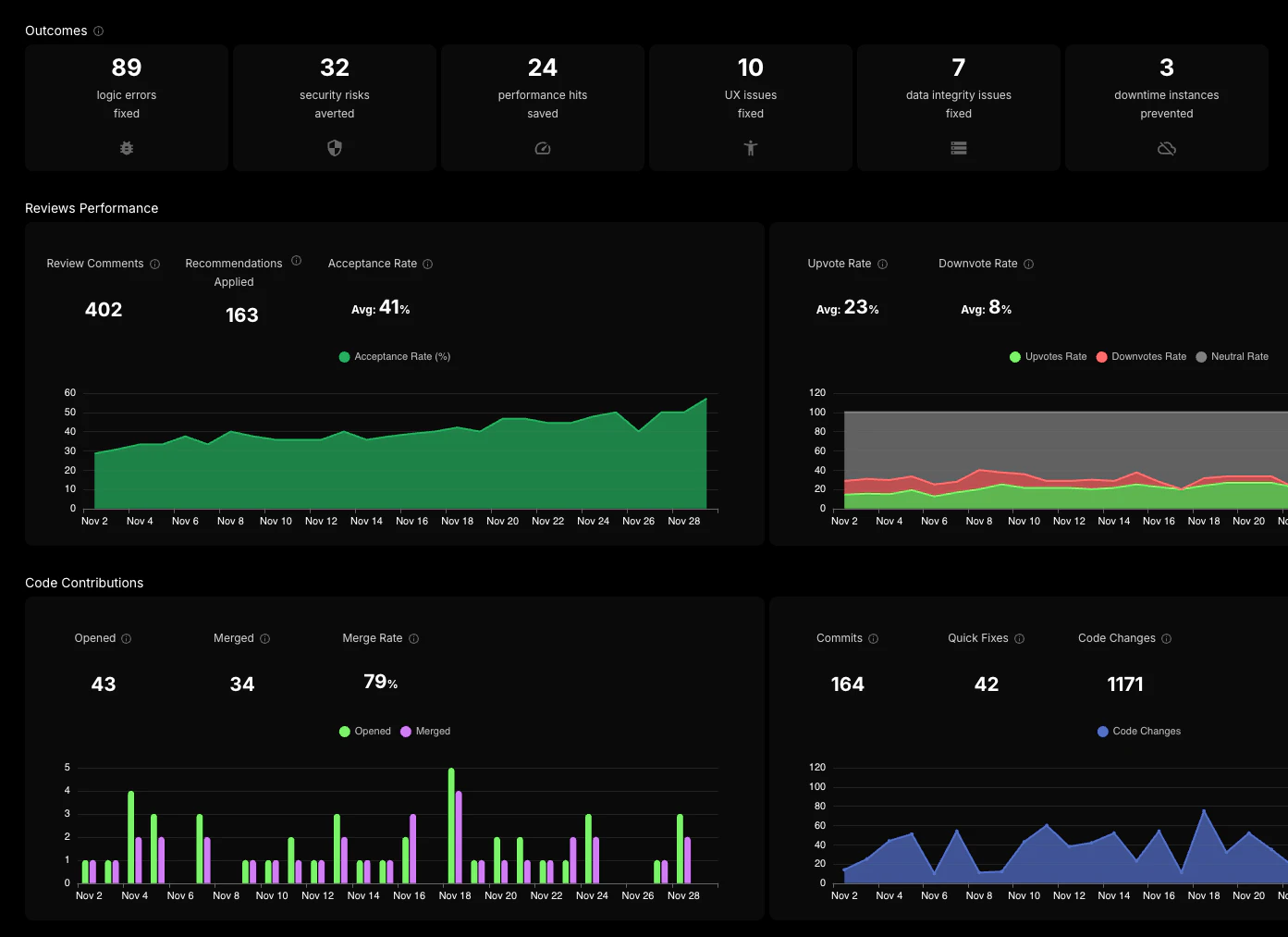Image resolution: width=1288 pixels, height=937 pixels.
Task: Click the info icon beside Commits
Action: click(874, 638)
